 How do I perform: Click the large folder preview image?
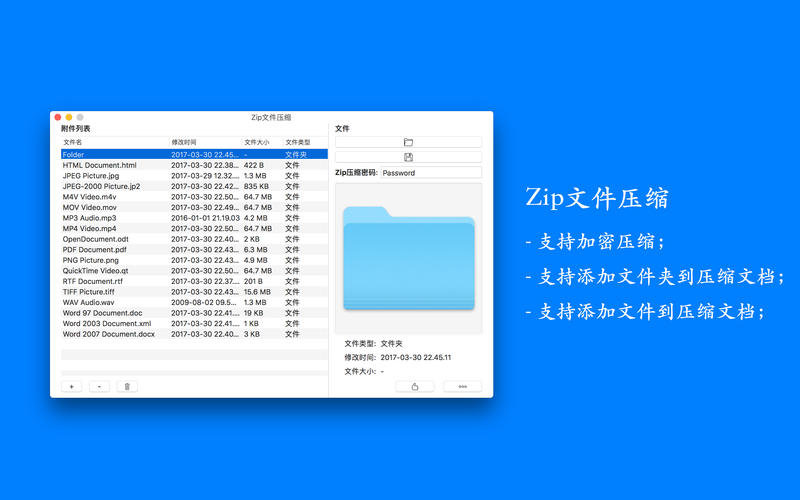[x=408, y=260]
